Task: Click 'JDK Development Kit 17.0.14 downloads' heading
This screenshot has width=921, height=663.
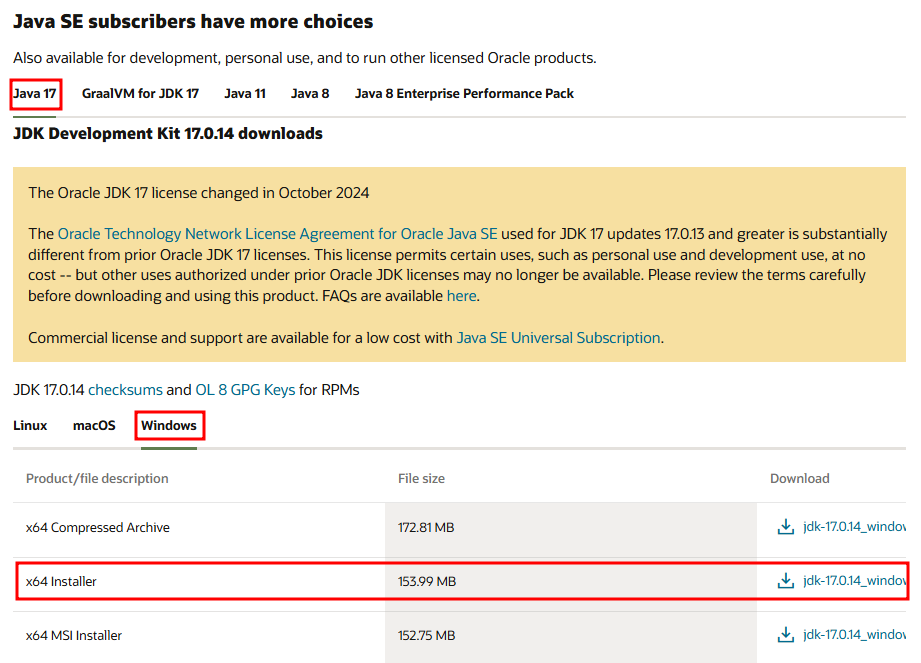Action: point(168,134)
